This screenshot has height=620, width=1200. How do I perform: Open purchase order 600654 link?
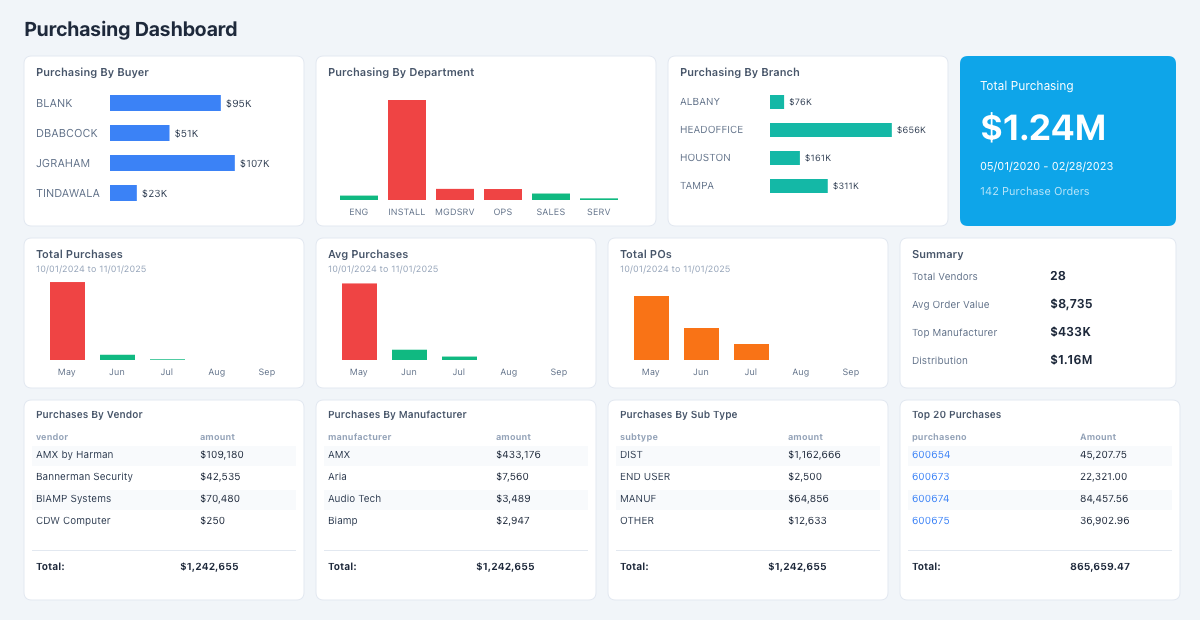pyautogui.click(x=930, y=455)
